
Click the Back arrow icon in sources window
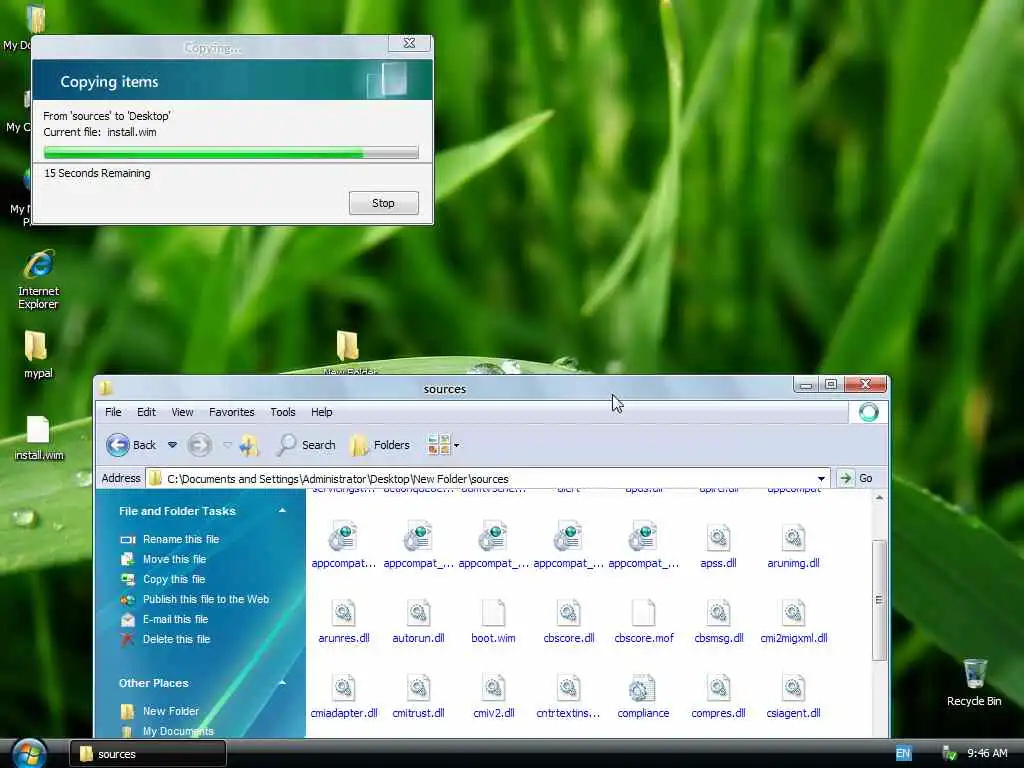click(118, 445)
